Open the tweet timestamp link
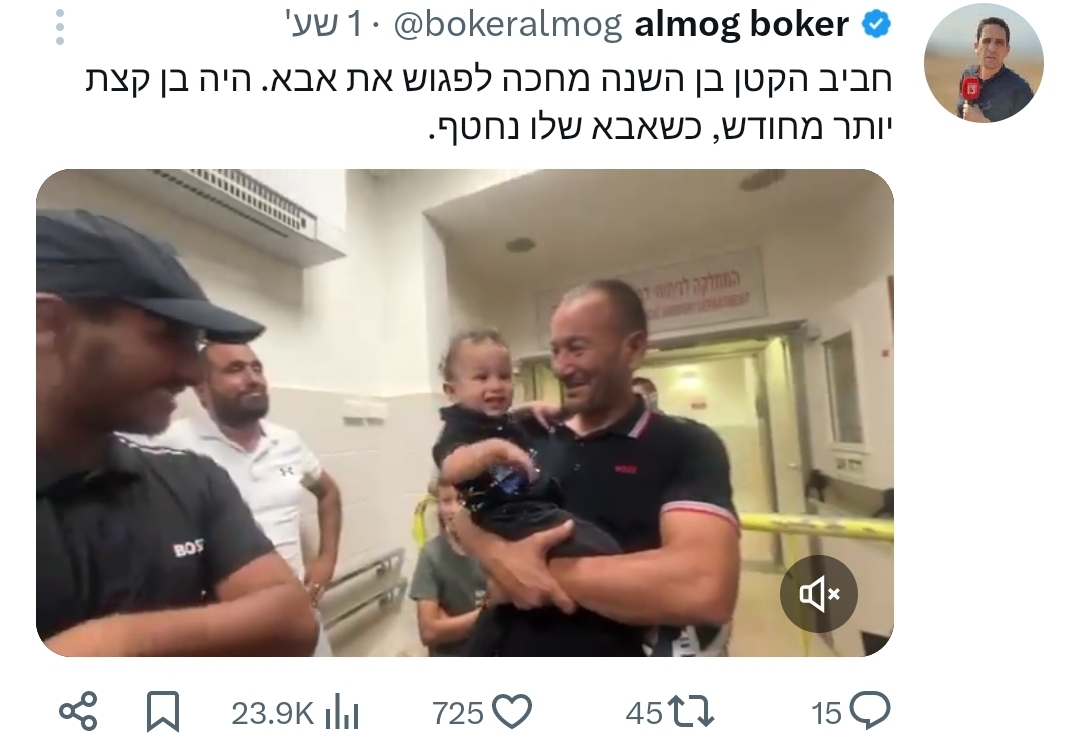This screenshot has width=1080, height=753. [x=324, y=25]
